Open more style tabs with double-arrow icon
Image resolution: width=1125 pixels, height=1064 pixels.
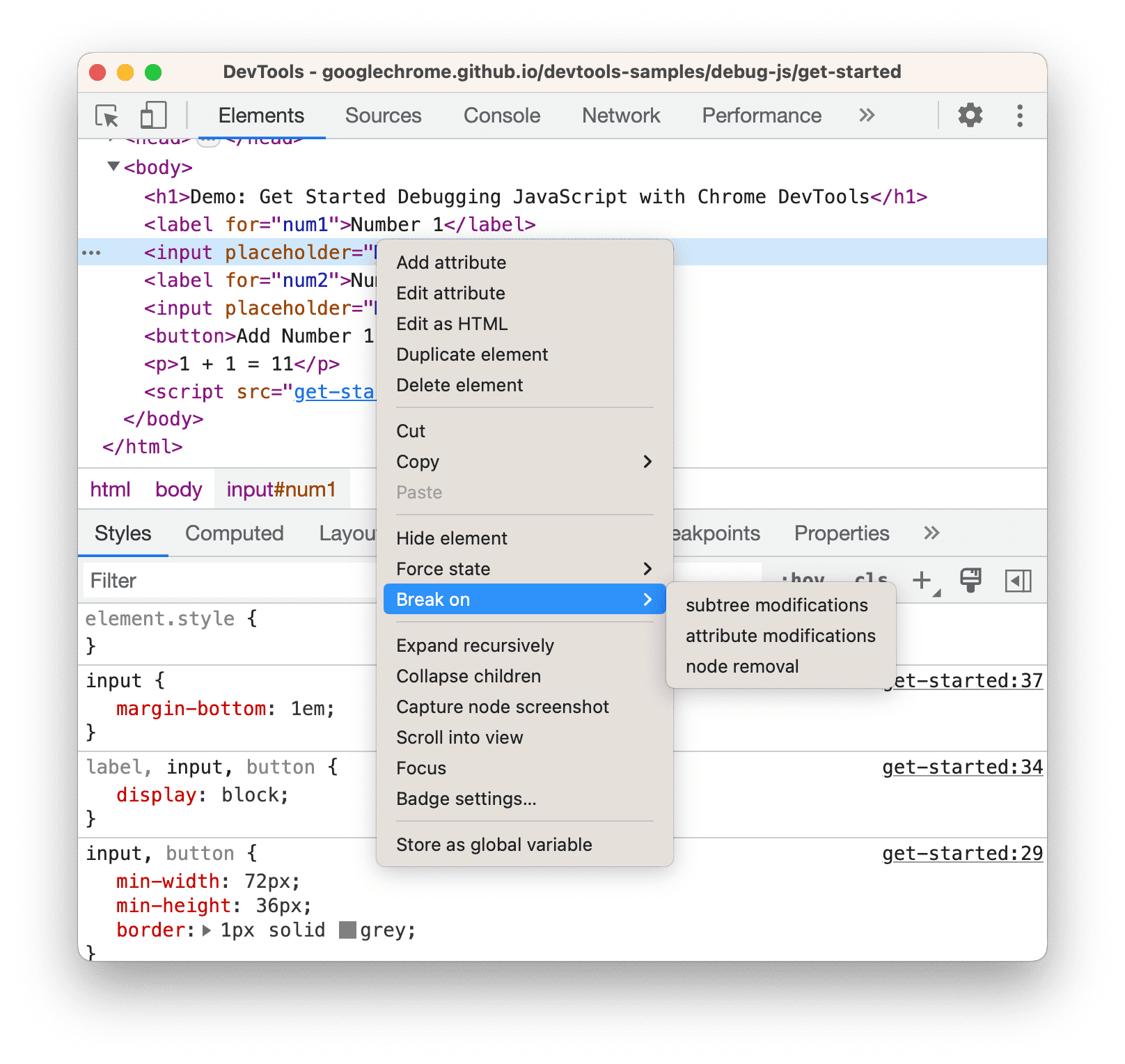click(931, 533)
